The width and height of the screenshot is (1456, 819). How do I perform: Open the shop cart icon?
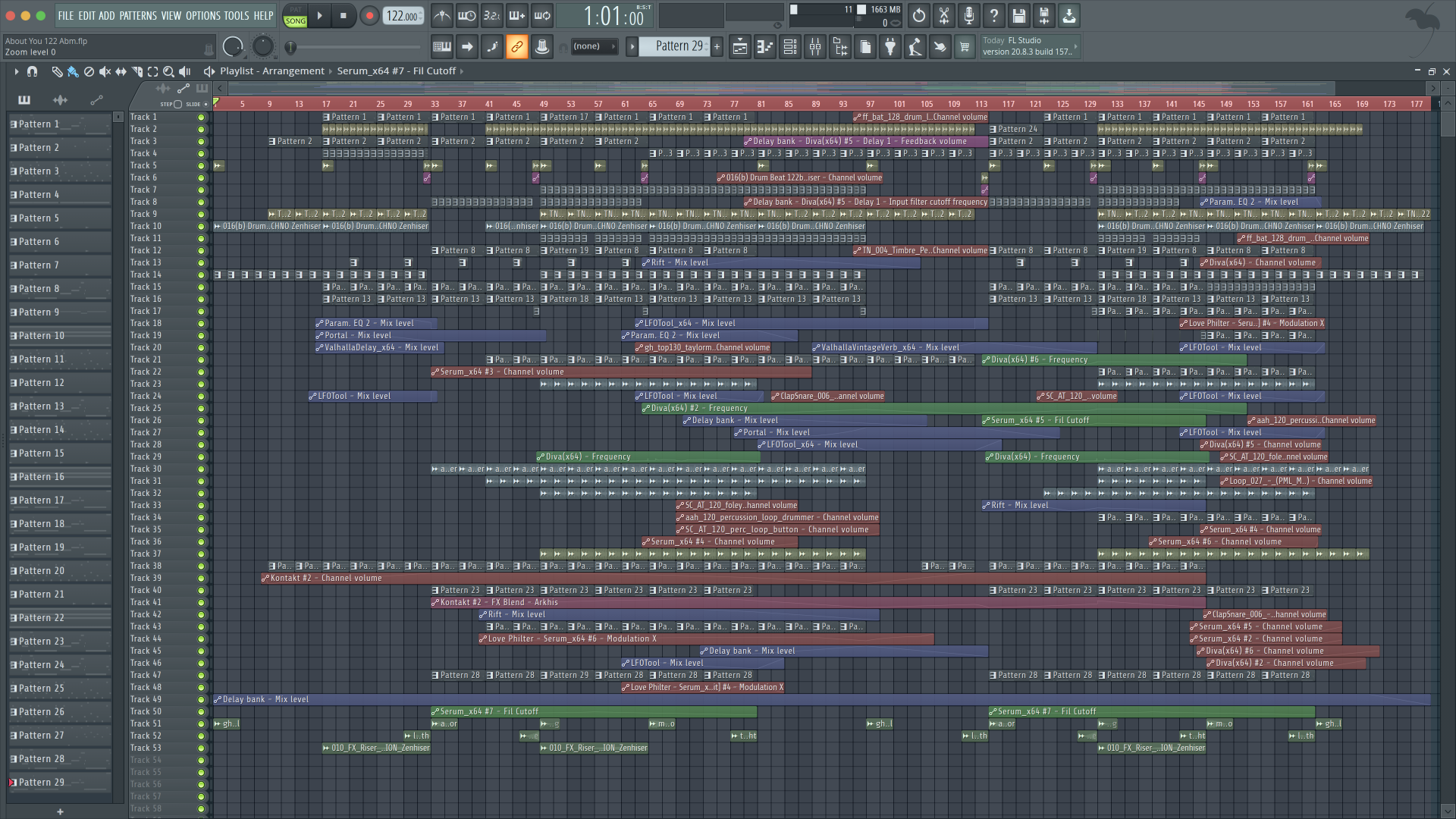click(x=965, y=47)
